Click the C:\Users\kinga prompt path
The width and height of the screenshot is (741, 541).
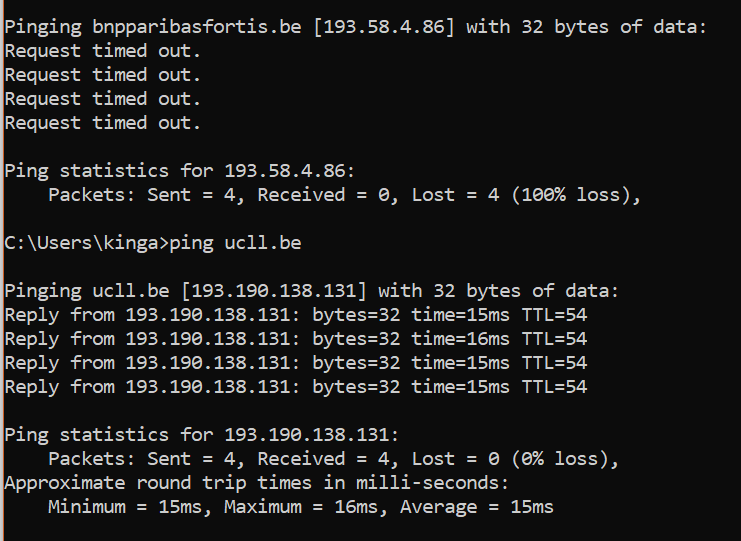(x=81, y=243)
